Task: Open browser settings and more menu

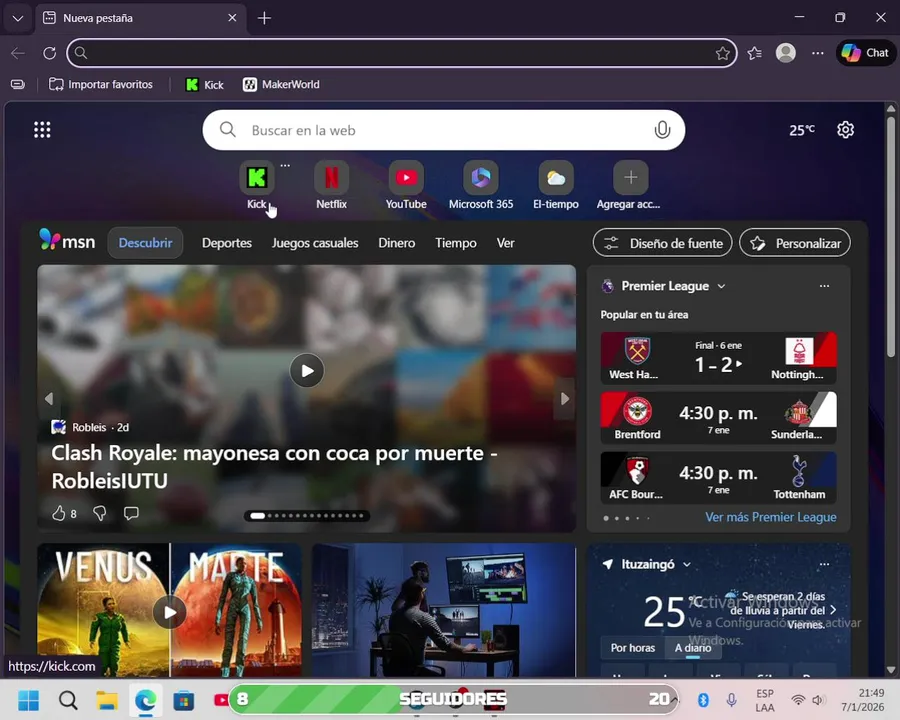Action: (x=818, y=53)
